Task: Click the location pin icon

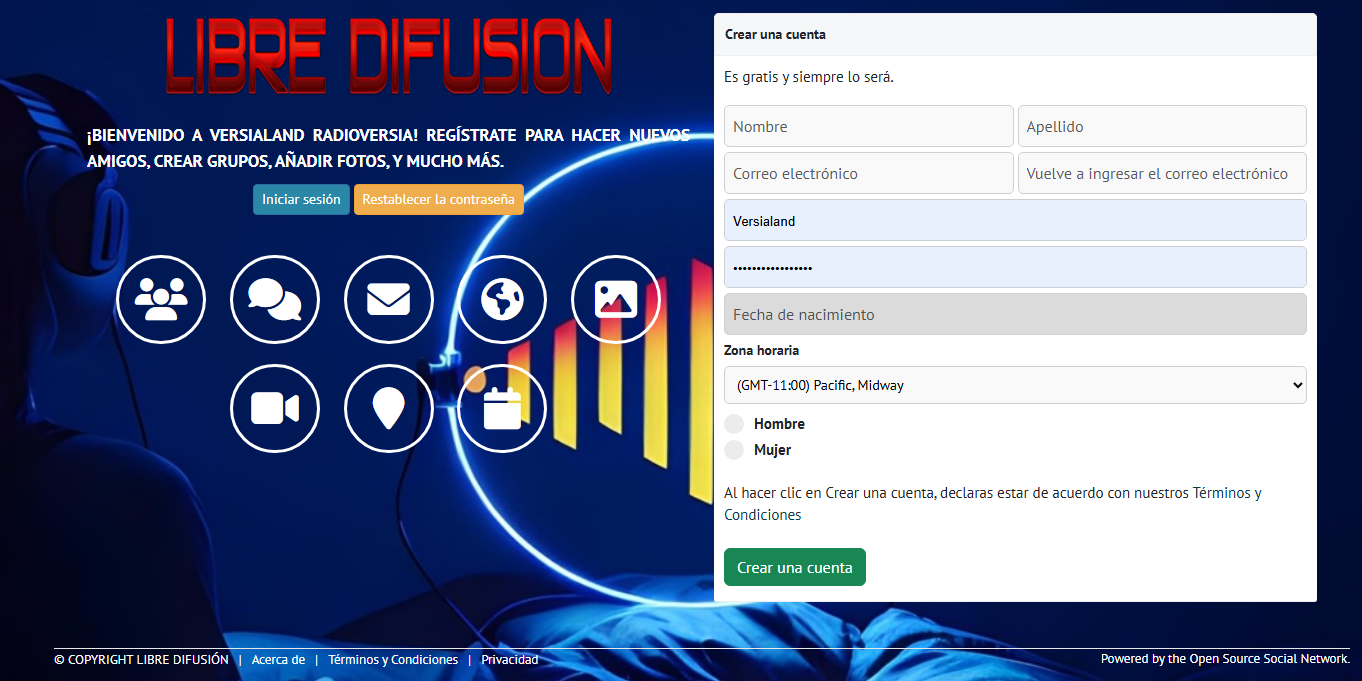Action: point(389,408)
